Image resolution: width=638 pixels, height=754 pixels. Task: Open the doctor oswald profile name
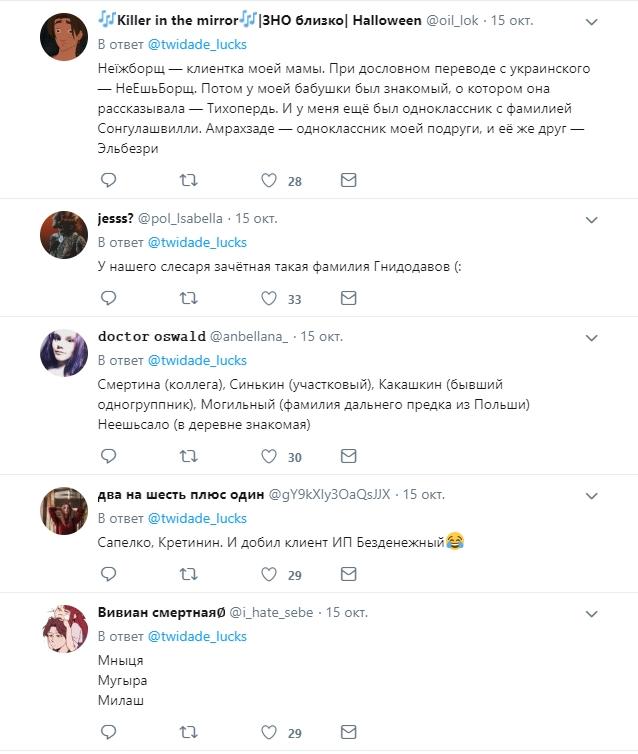[x=151, y=336]
